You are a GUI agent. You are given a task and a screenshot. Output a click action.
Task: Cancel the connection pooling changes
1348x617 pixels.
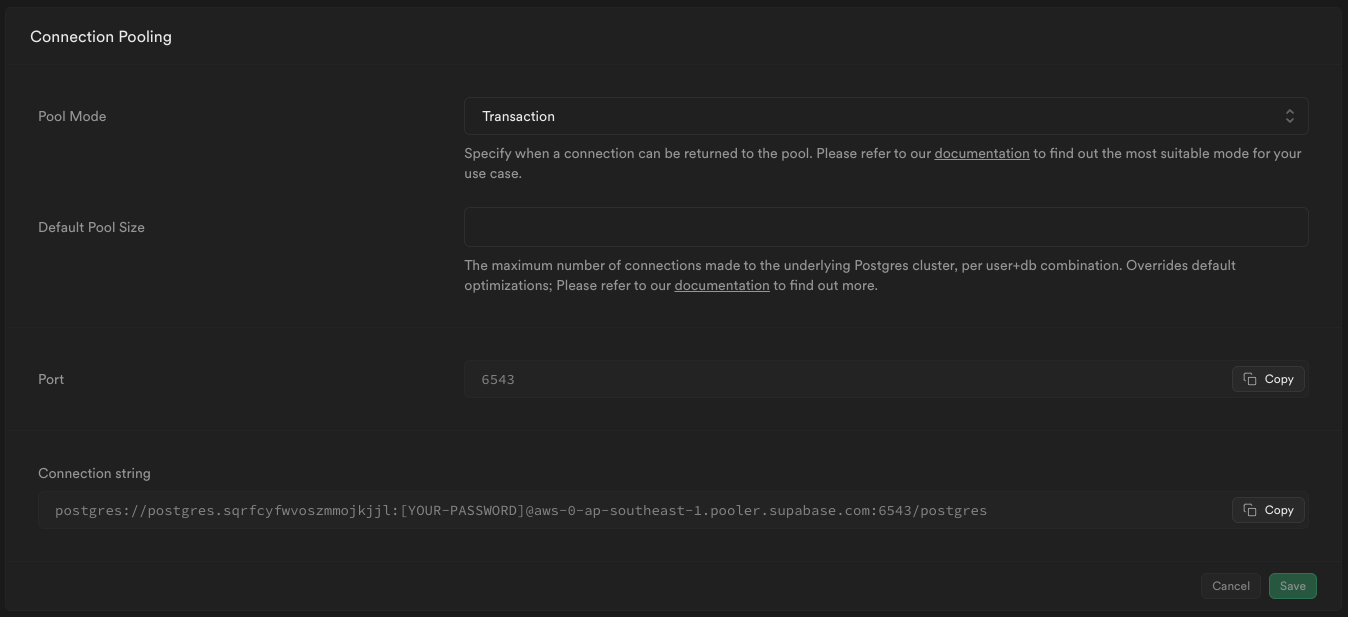pos(1230,586)
